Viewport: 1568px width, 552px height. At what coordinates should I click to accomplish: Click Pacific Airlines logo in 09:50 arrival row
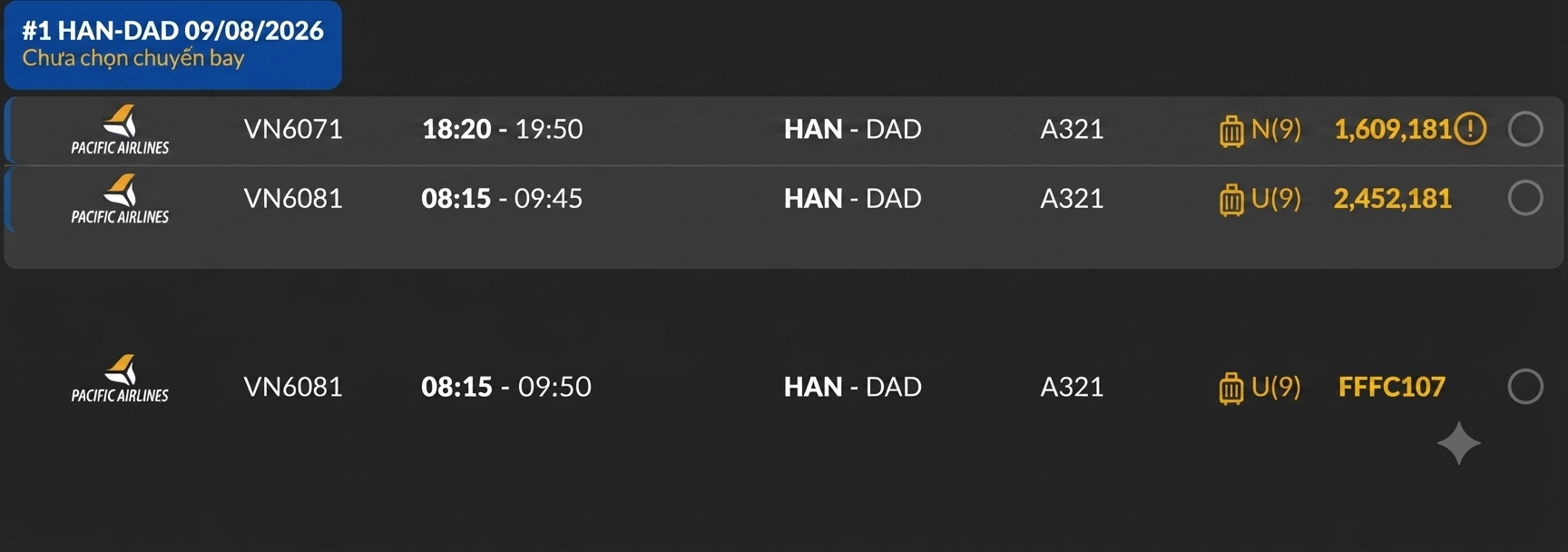tap(120, 379)
